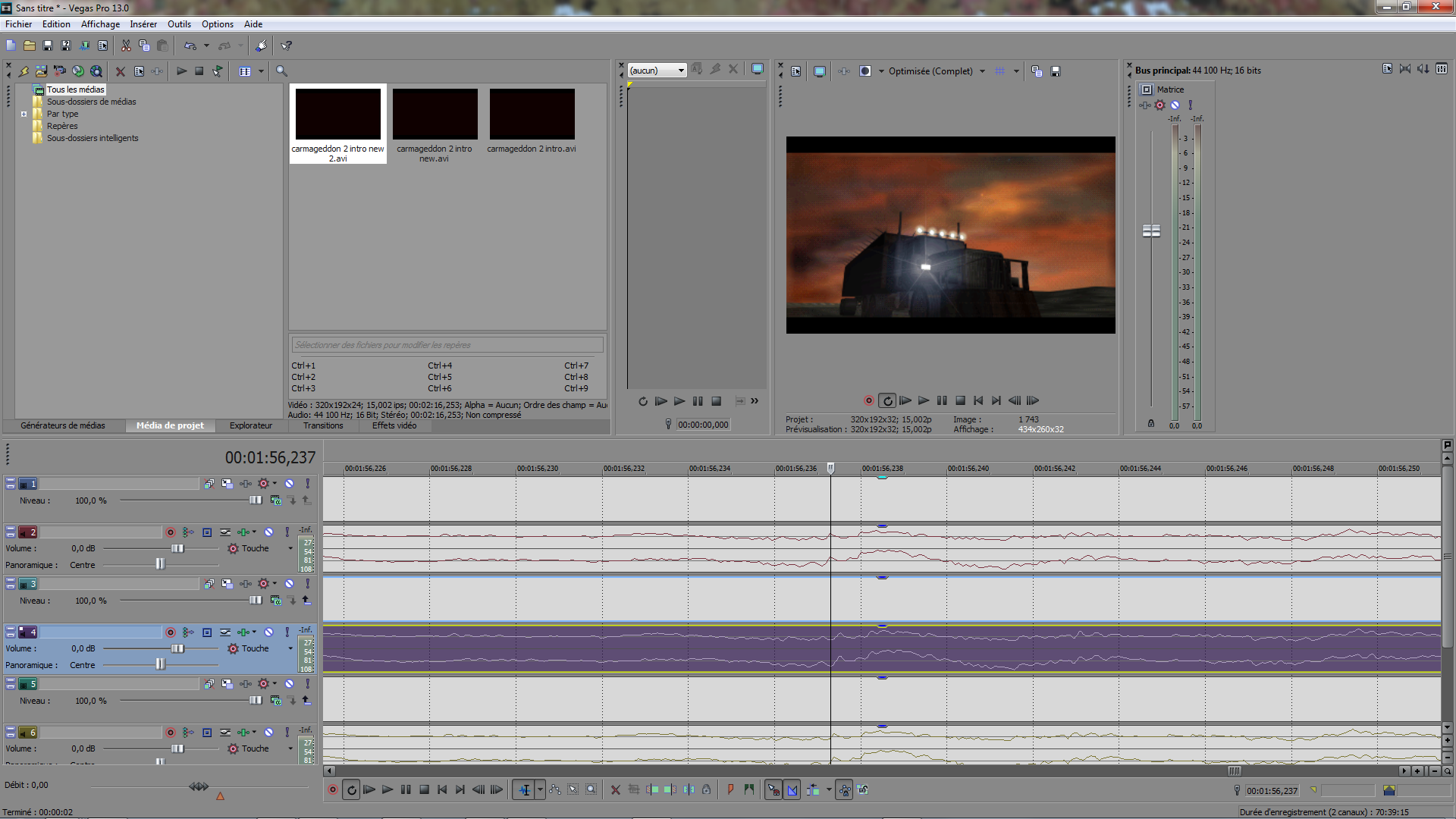1456x819 pixels.
Task: Open the Event Pan/Crop icon on the toolbar
Action: [x=634, y=789]
